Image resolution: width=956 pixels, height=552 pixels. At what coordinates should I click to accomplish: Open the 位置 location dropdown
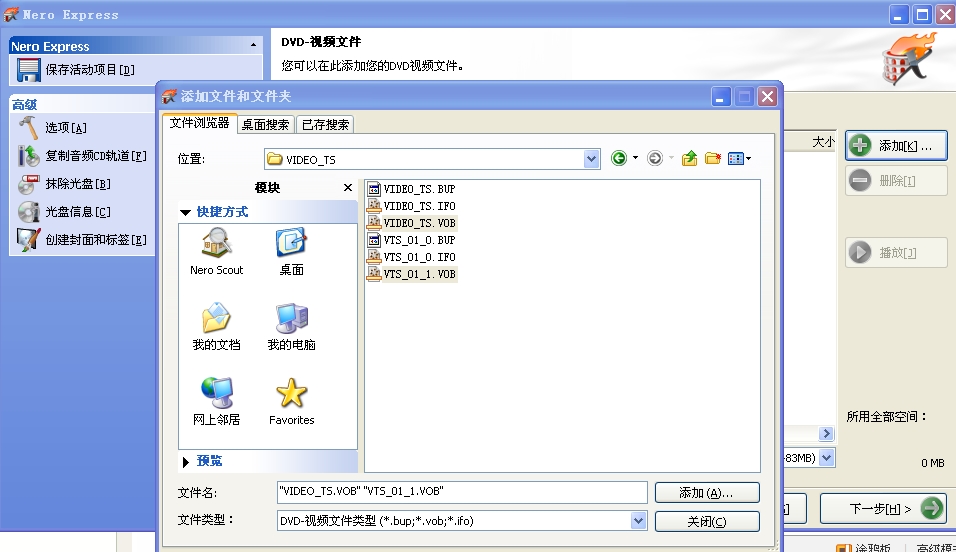click(591, 159)
